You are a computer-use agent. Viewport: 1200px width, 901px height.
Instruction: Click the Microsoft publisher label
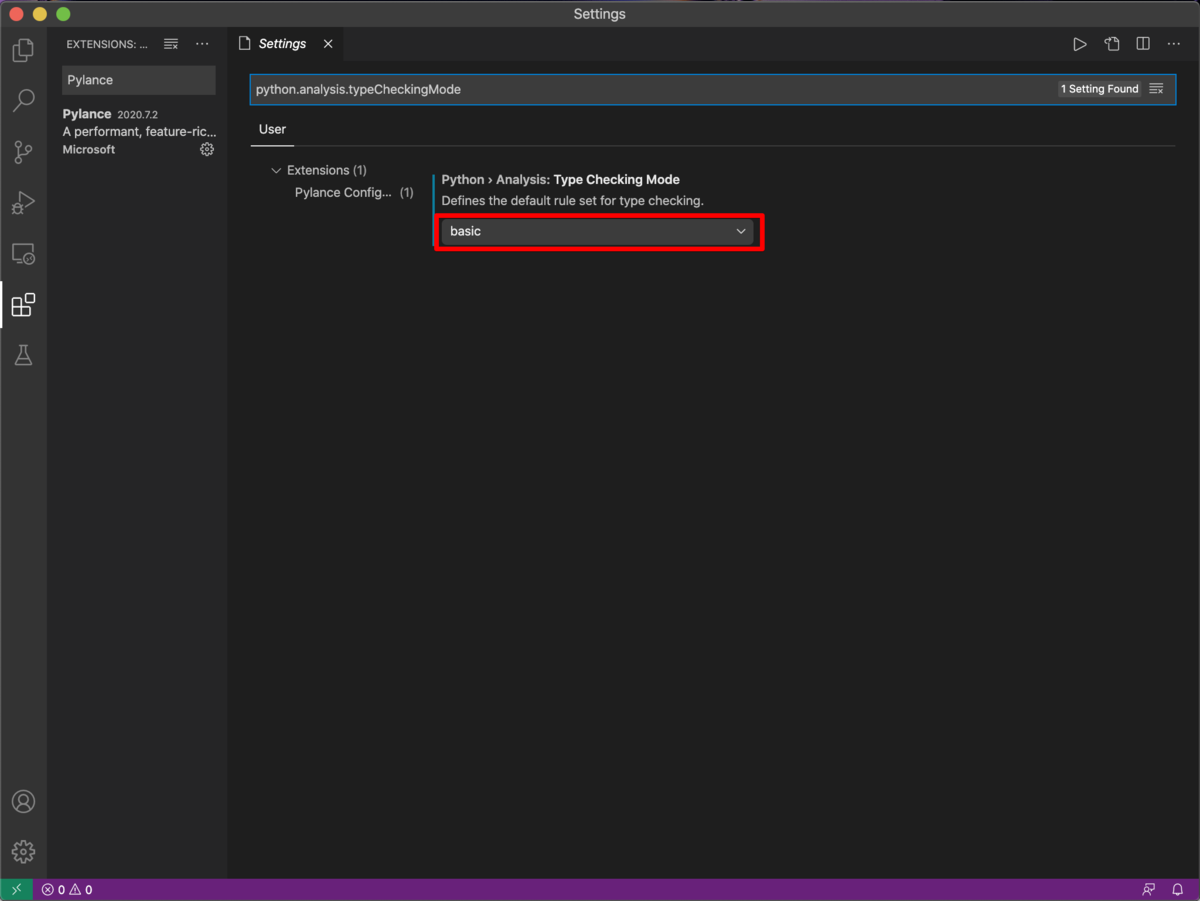point(89,149)
